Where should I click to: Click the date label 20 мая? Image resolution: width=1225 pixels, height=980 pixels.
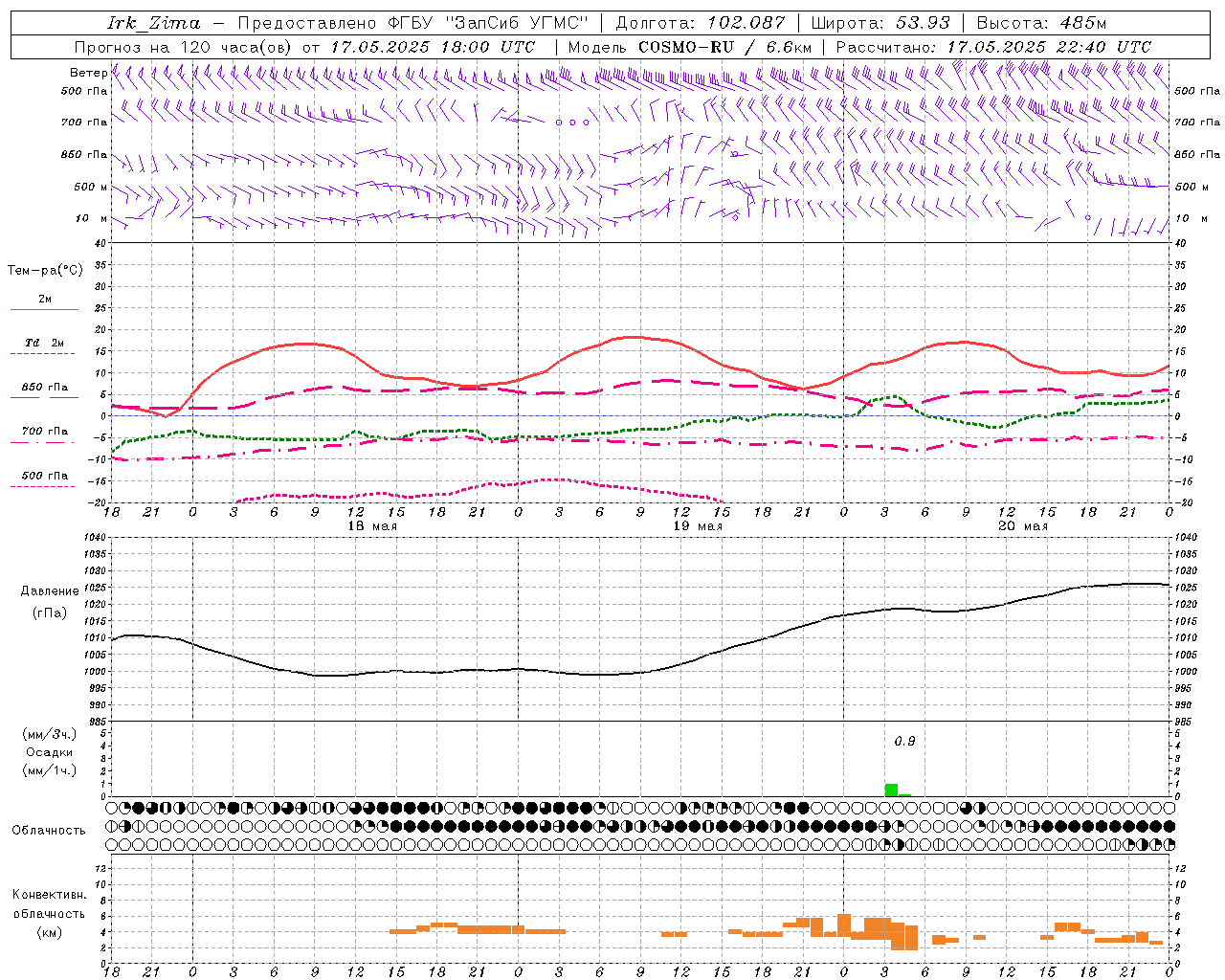pos(1023,526)
